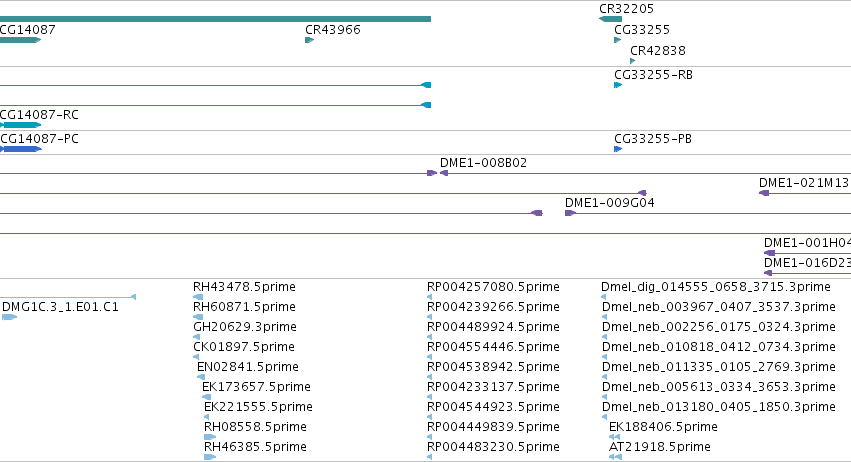Viewport: 851px width, 462px height.
Task: Select the RP004257080.5prime label
Action: [493, 287]
